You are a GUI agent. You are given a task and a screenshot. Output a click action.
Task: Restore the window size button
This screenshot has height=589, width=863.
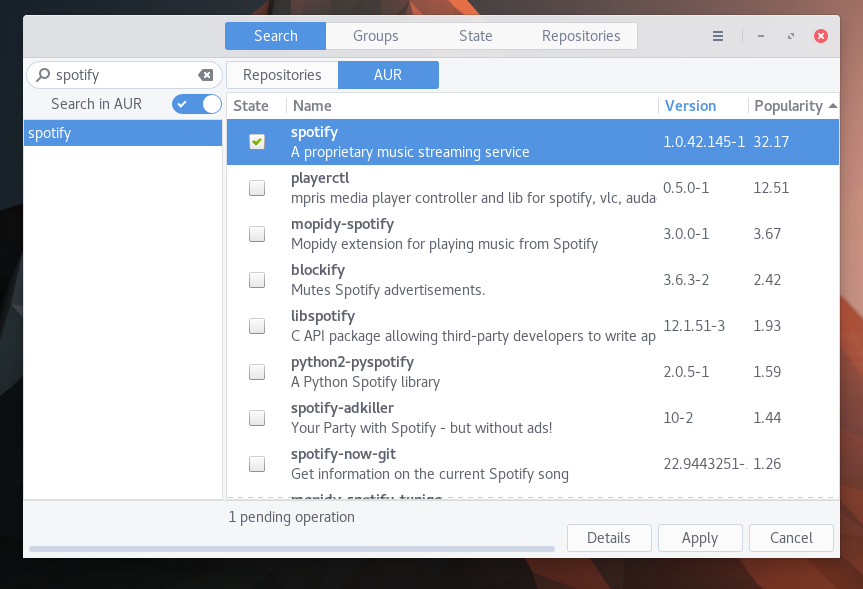[791, 36]
